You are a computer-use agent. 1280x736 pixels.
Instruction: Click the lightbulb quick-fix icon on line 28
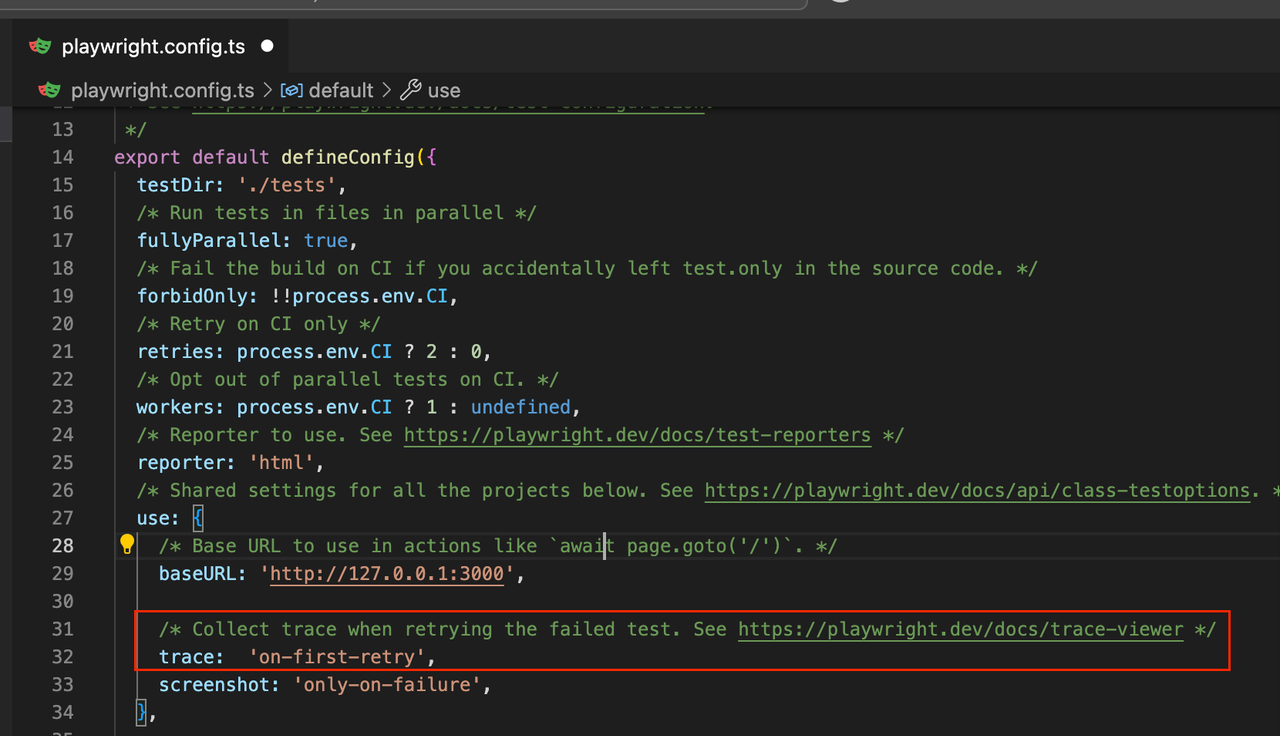[x=127, y=544]
